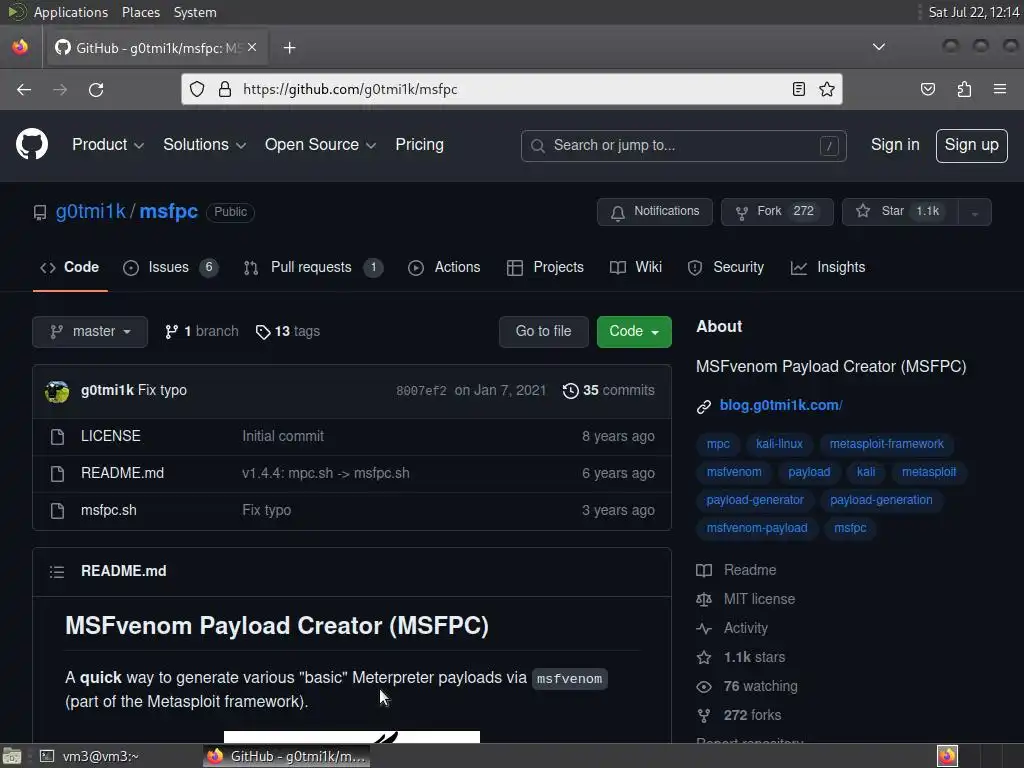Click the repository book icon before g0tmi1k
The height and width of the screenshot is (768, 1024).
pyautogui.click(x=40, y=213)
